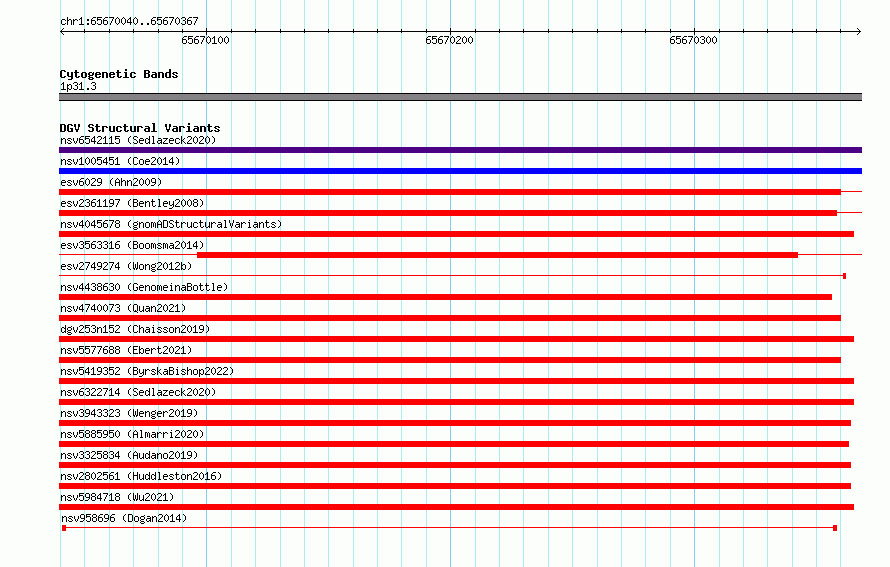Select the red bar under nsv6322714
The height and width of the screenshot is (567, 890).
point(456,402)
